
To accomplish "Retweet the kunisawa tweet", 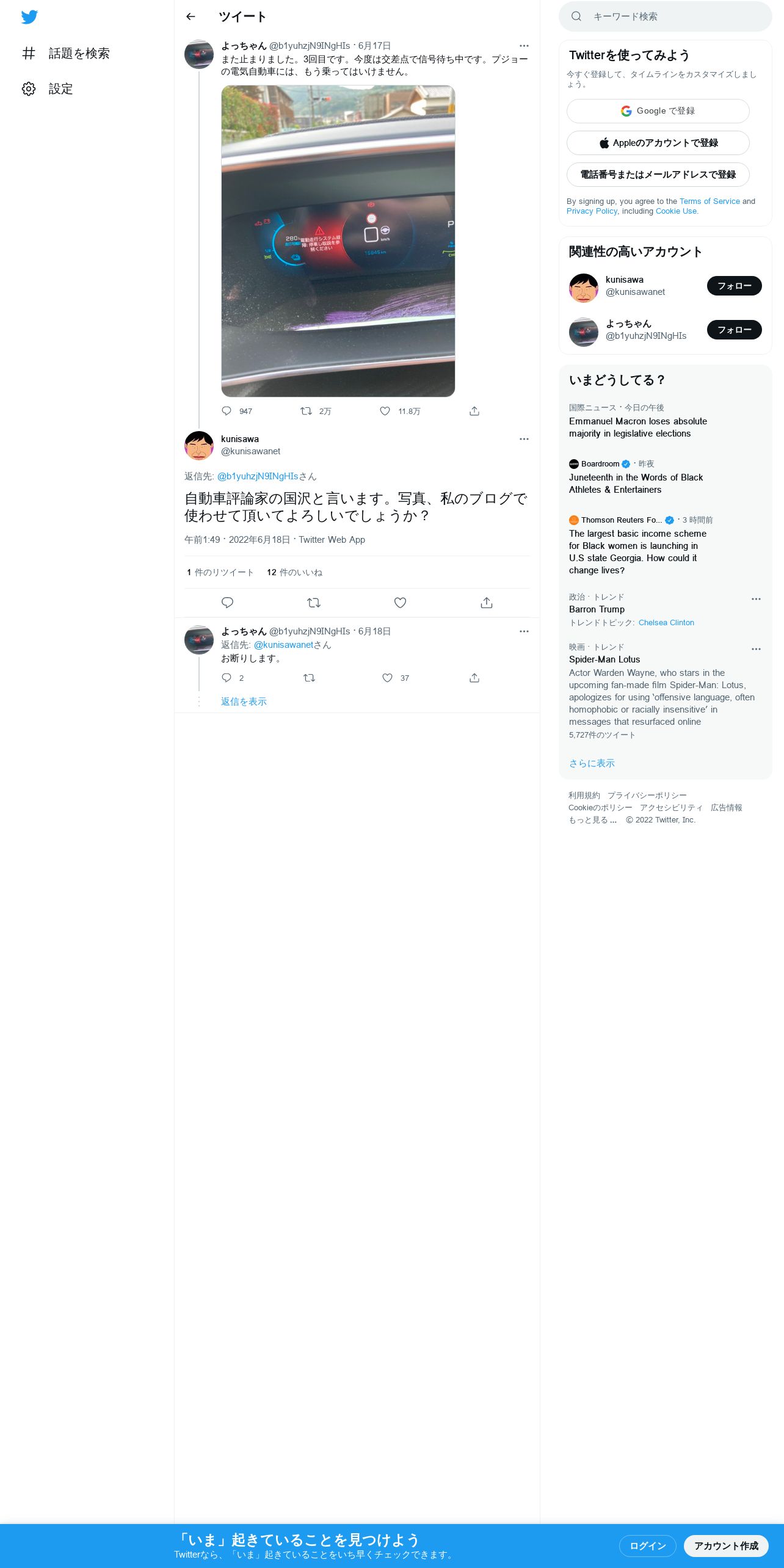I will point(314,603).
